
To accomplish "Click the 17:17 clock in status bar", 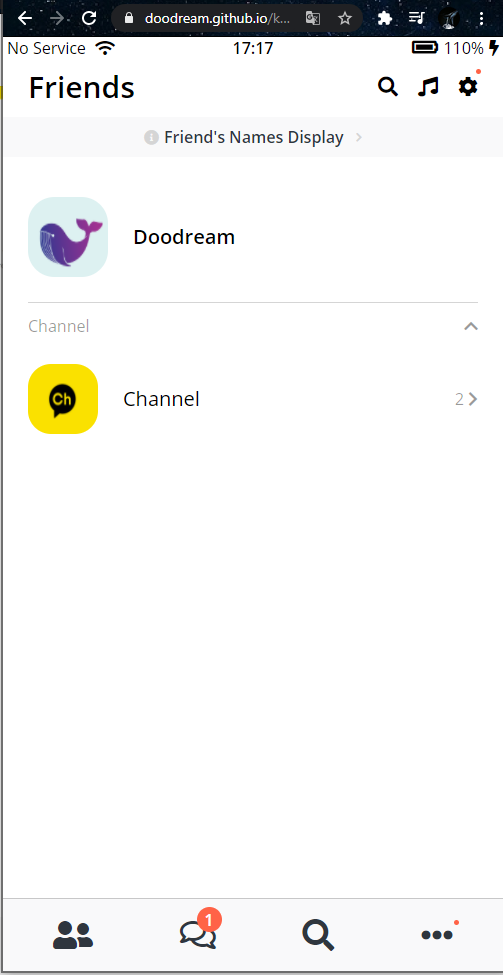I will coord(253,48).
